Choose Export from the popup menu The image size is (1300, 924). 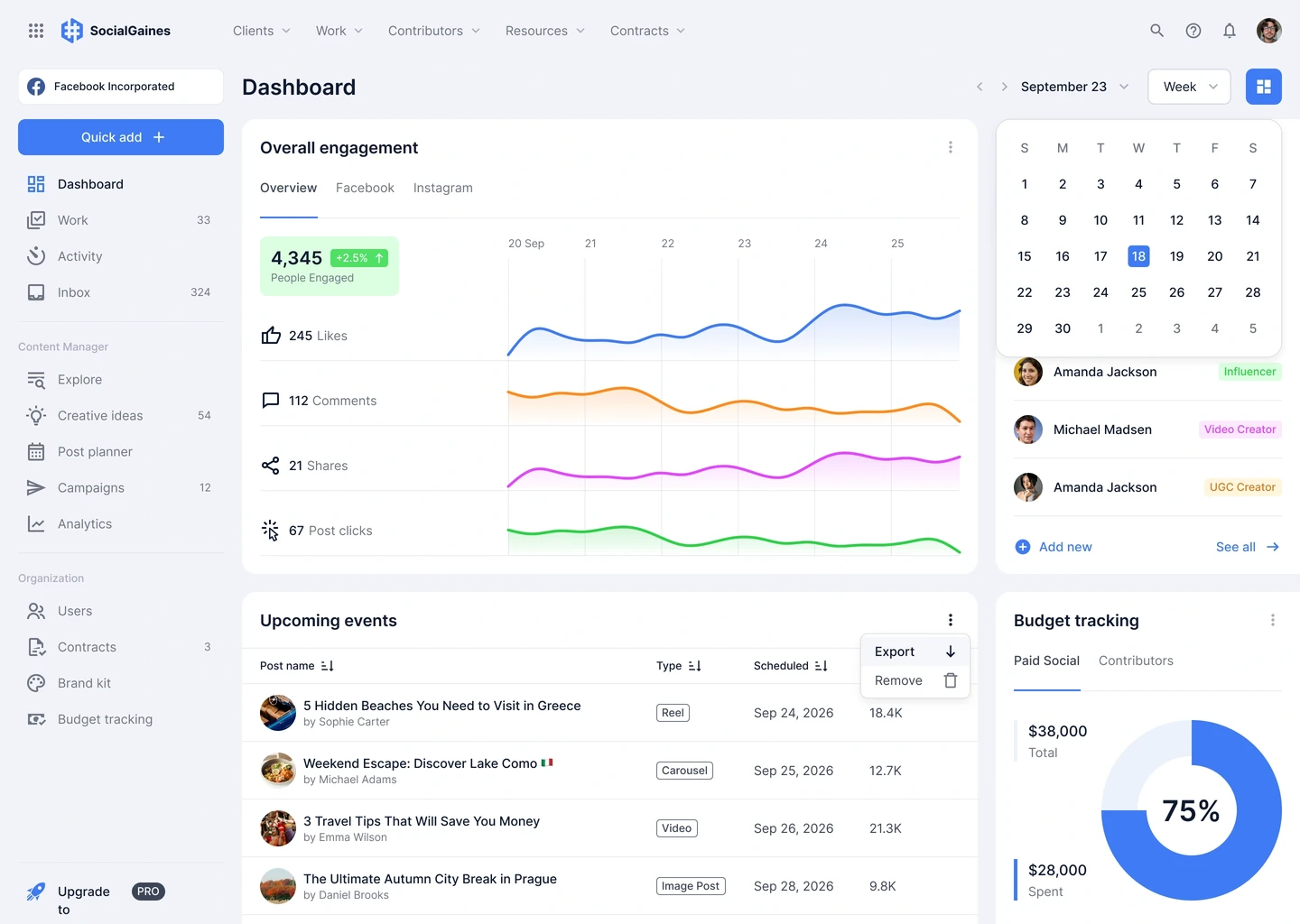[x=915, y=651]
